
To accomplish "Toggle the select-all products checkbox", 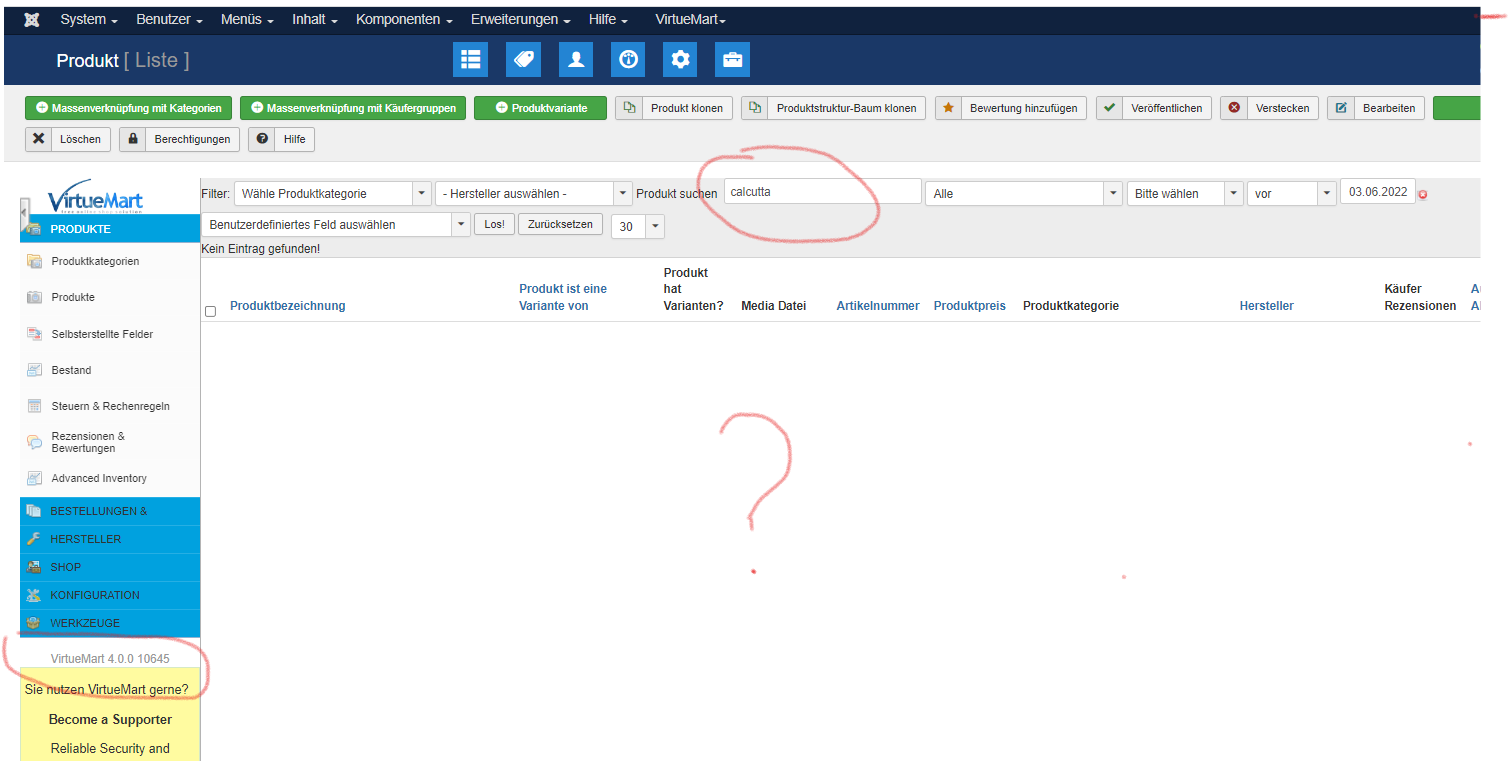I will [210, 311].
